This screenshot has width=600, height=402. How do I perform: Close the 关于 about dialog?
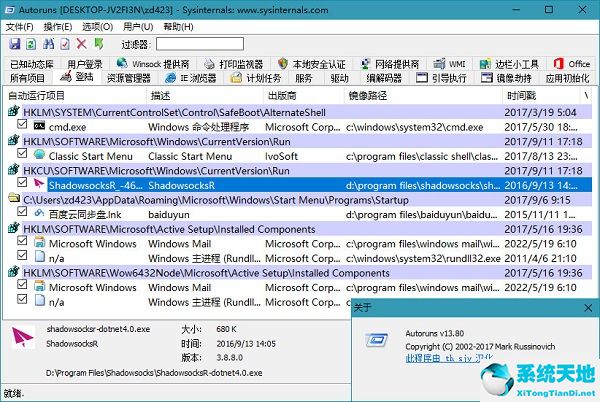(x=589, y=308)
